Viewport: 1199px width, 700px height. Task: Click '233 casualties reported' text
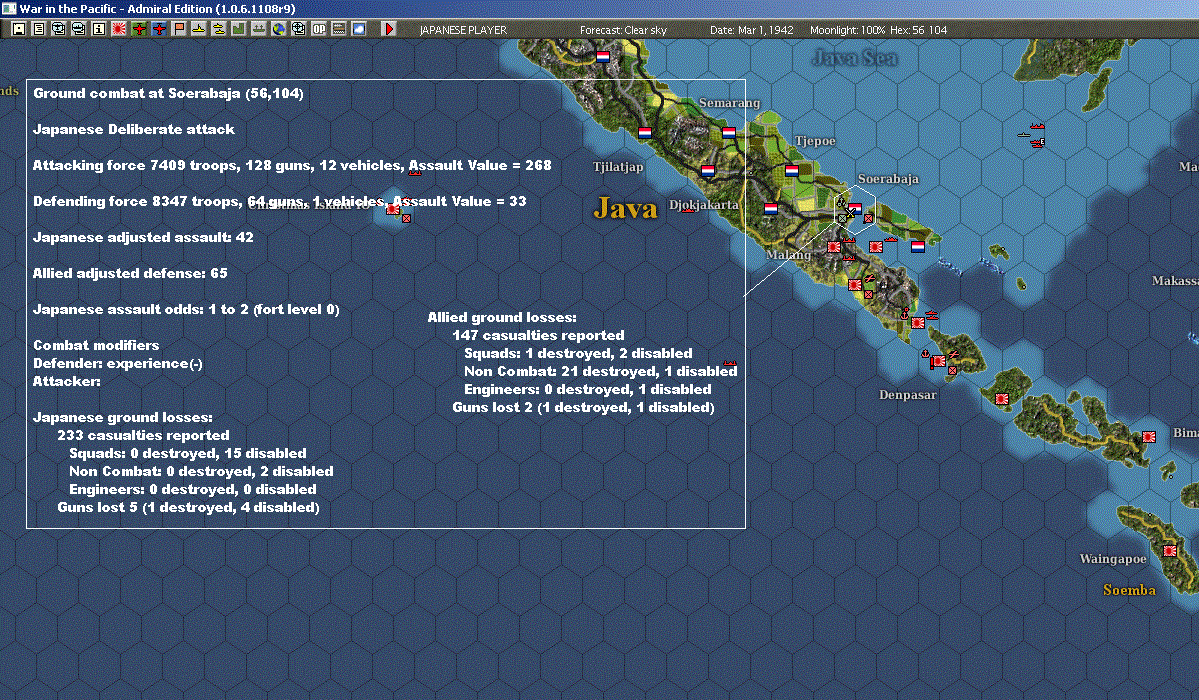(x=143, y=435)
